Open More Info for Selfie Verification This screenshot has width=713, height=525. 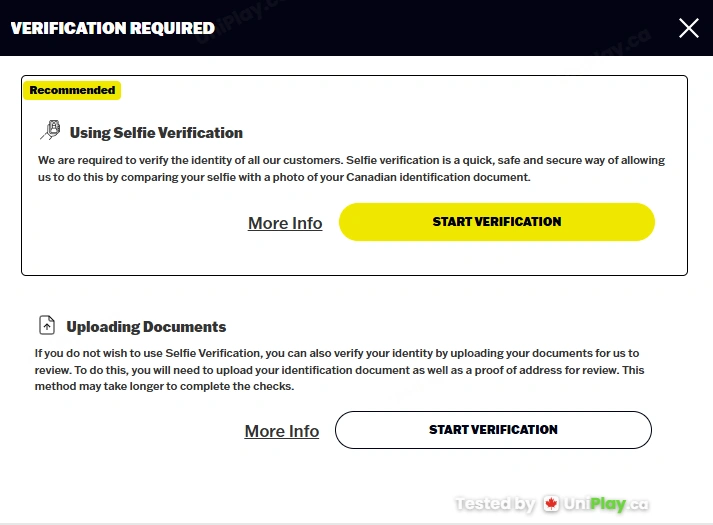pos(285,223)
